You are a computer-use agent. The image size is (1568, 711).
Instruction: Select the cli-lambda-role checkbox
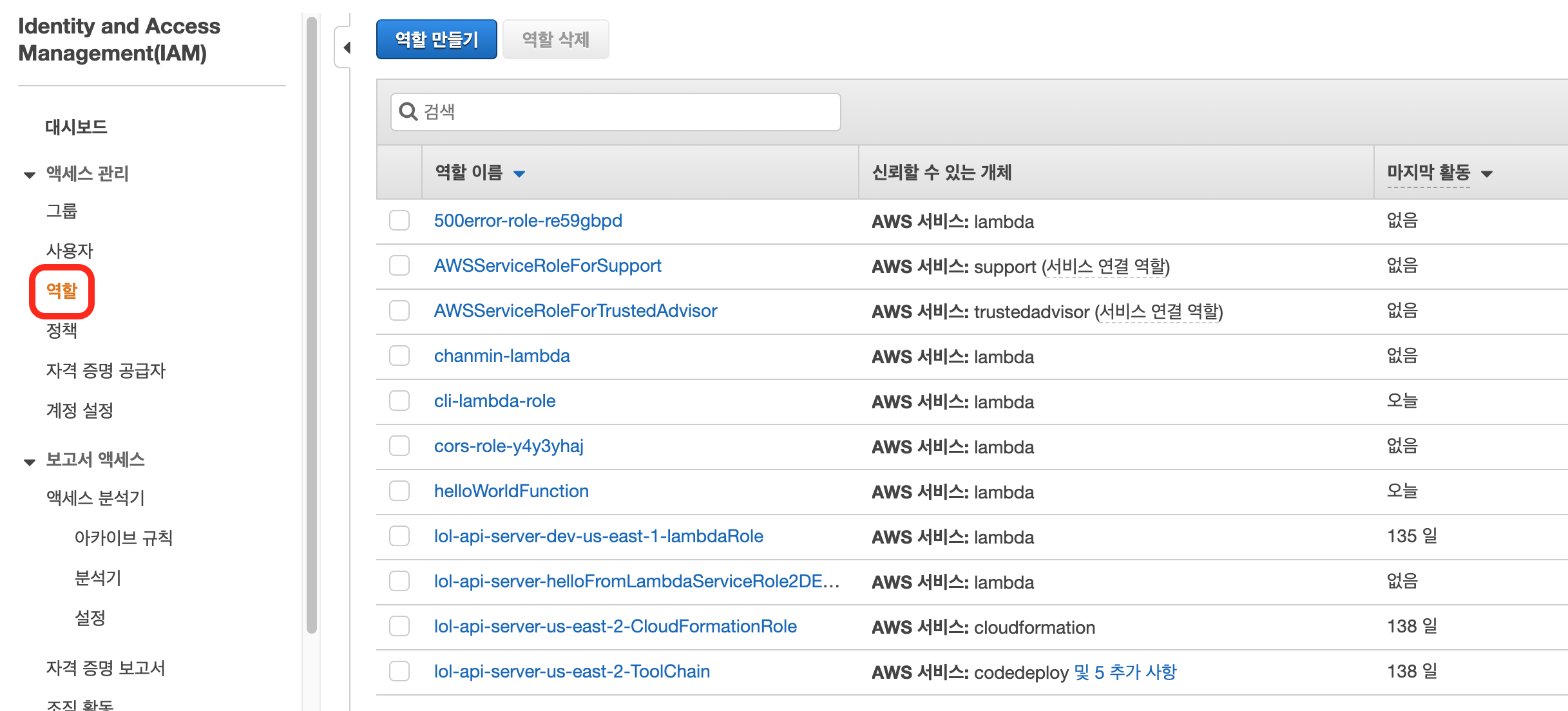click(399, 401)
